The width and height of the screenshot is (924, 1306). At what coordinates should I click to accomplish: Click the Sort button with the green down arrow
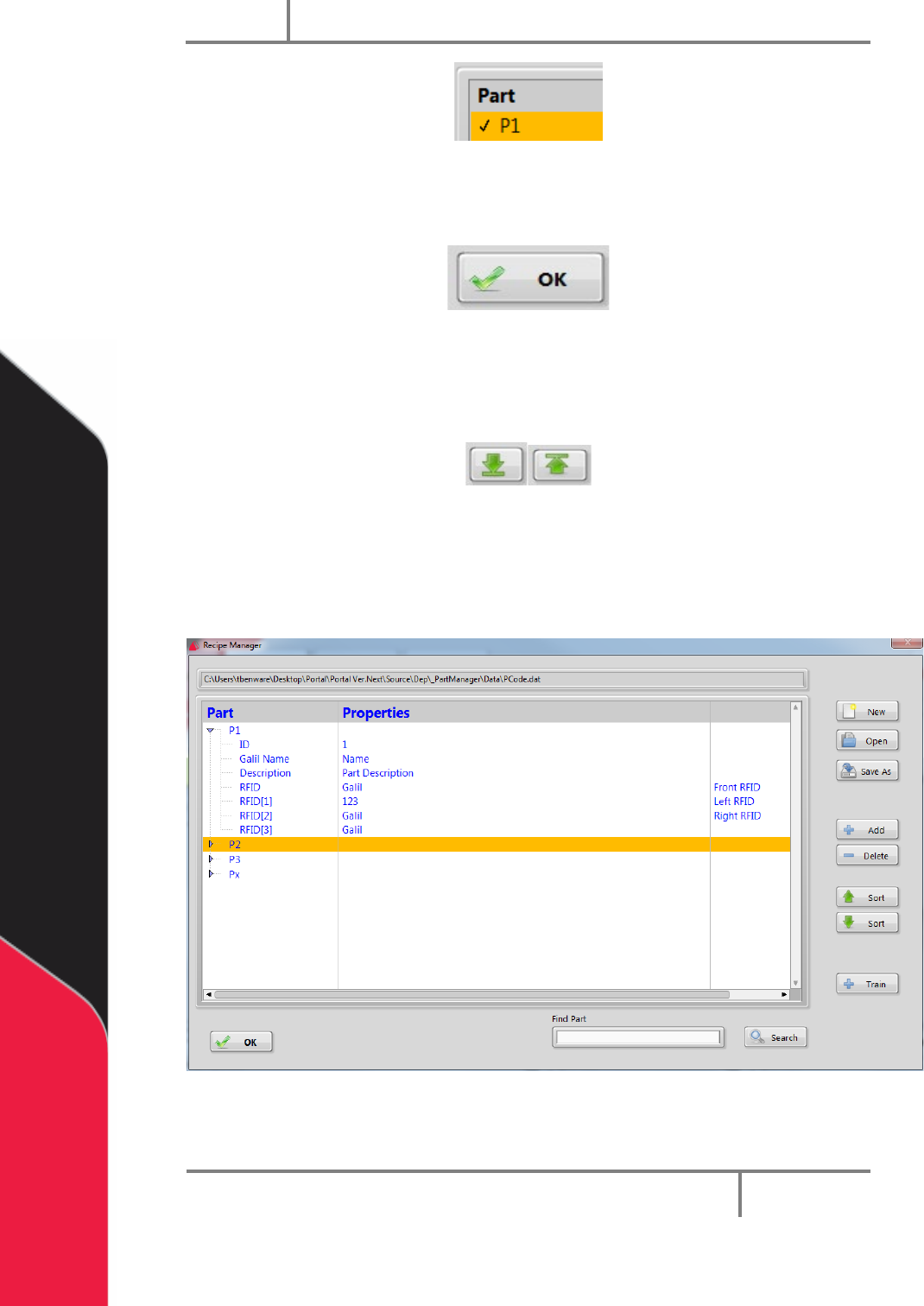867,923
